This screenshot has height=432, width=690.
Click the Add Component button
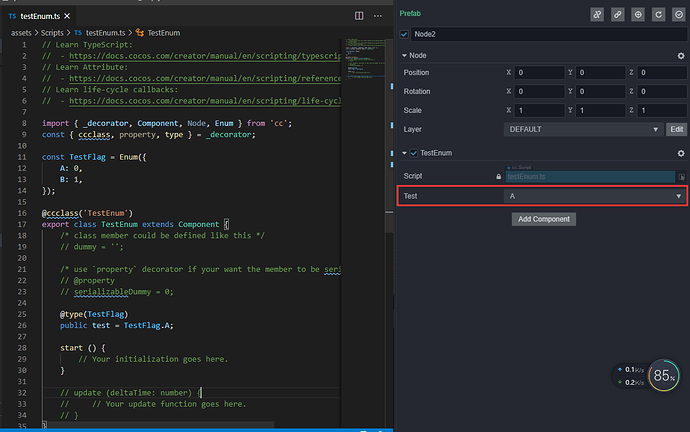coord(544,219)
